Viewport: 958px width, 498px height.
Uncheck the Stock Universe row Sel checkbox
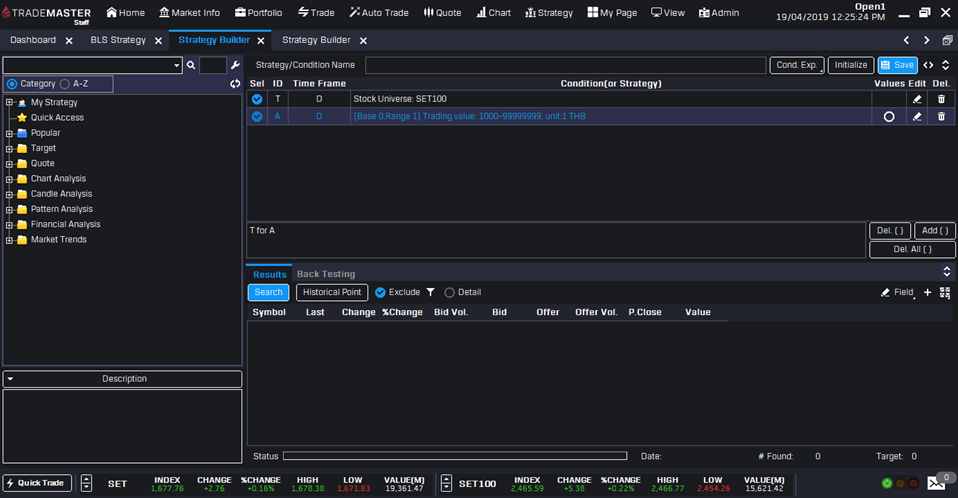click(x=257, y=99)
